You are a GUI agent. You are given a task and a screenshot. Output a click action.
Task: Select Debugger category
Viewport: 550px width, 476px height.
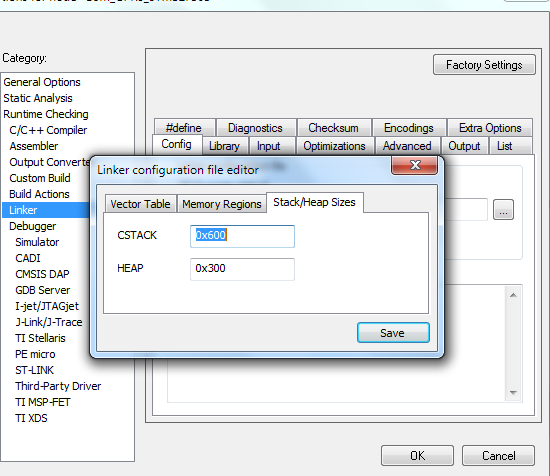[x=33, y=226]
